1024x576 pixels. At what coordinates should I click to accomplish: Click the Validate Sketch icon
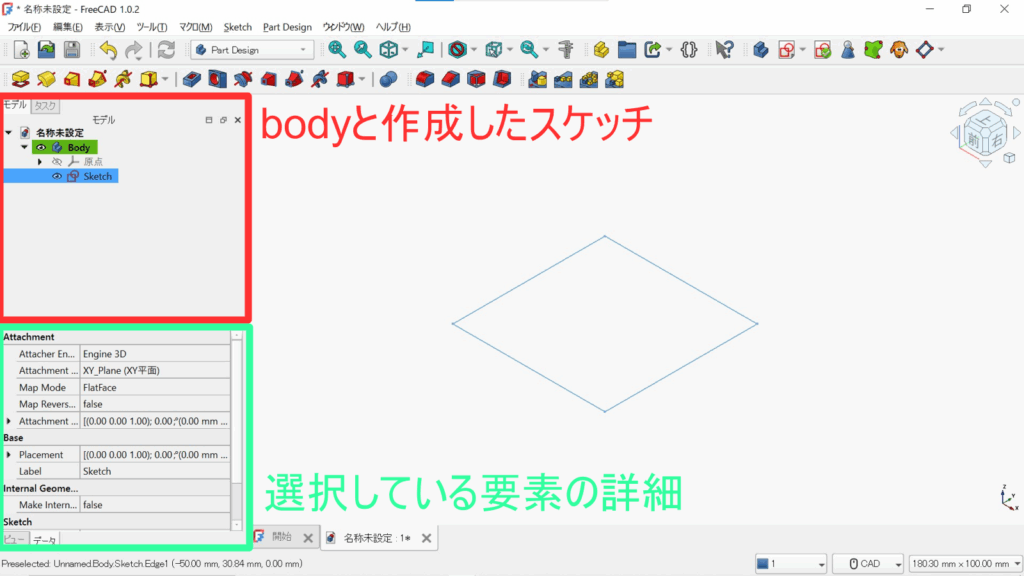[822, 49]
